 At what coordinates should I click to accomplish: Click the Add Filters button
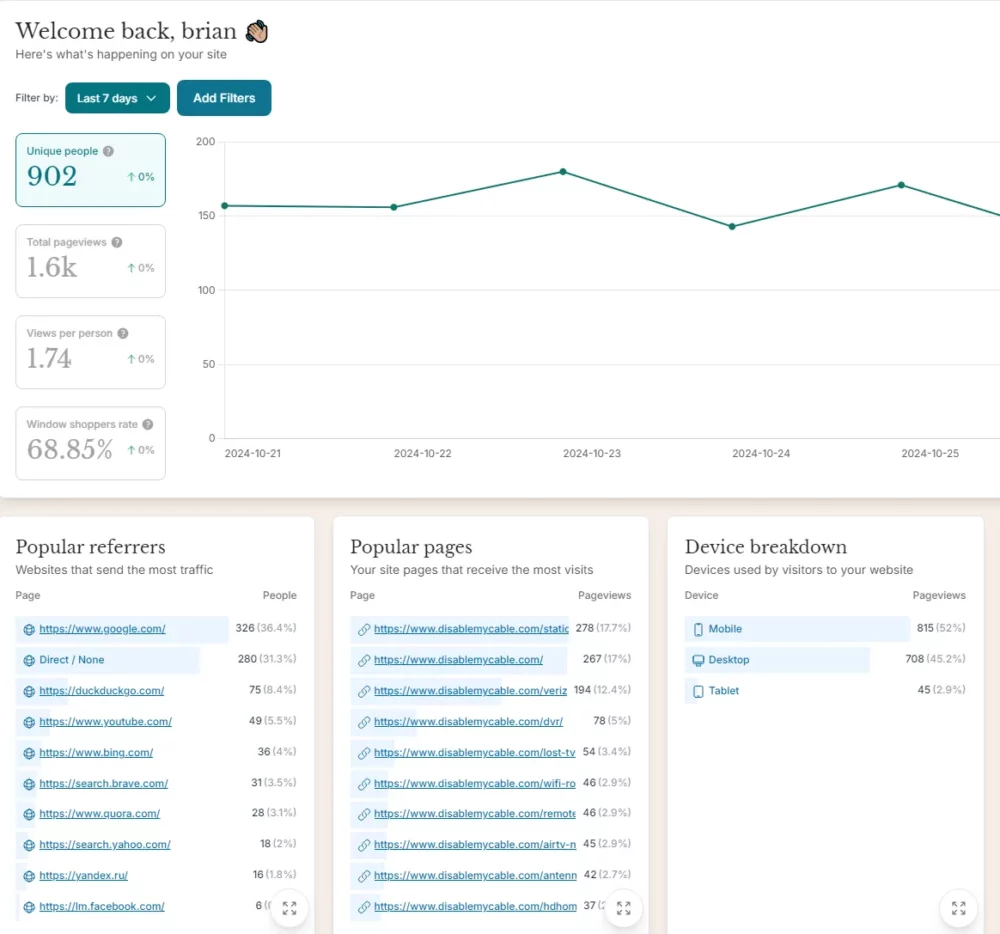tap(224, 98)
